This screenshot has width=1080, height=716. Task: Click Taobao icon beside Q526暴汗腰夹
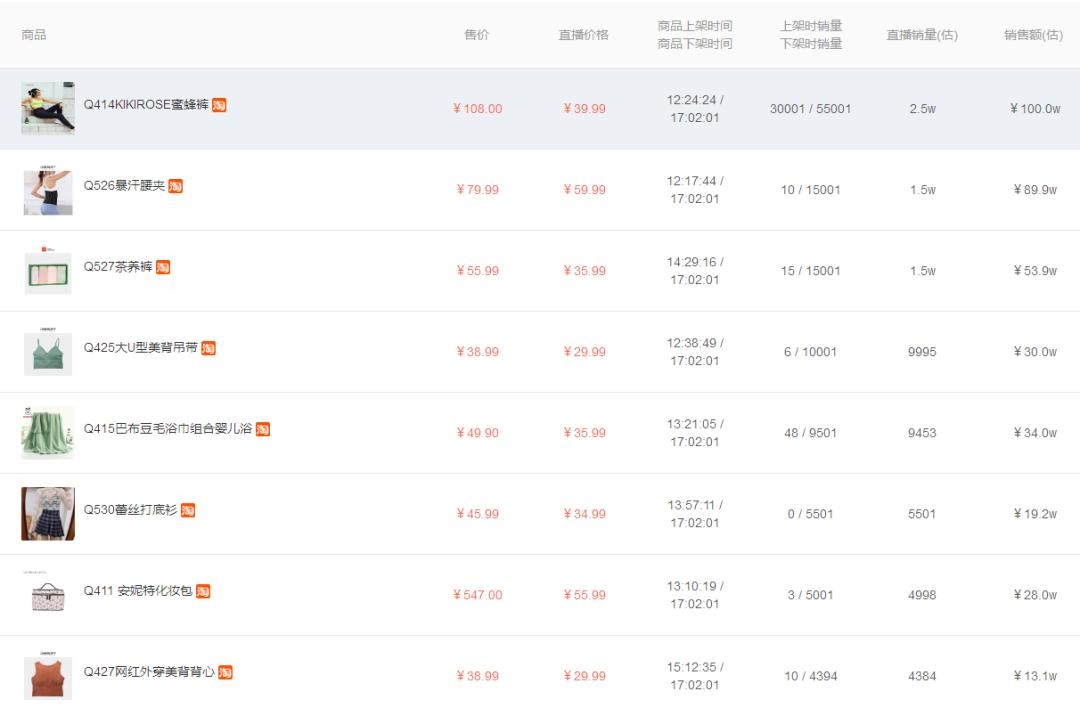(175, 186)
